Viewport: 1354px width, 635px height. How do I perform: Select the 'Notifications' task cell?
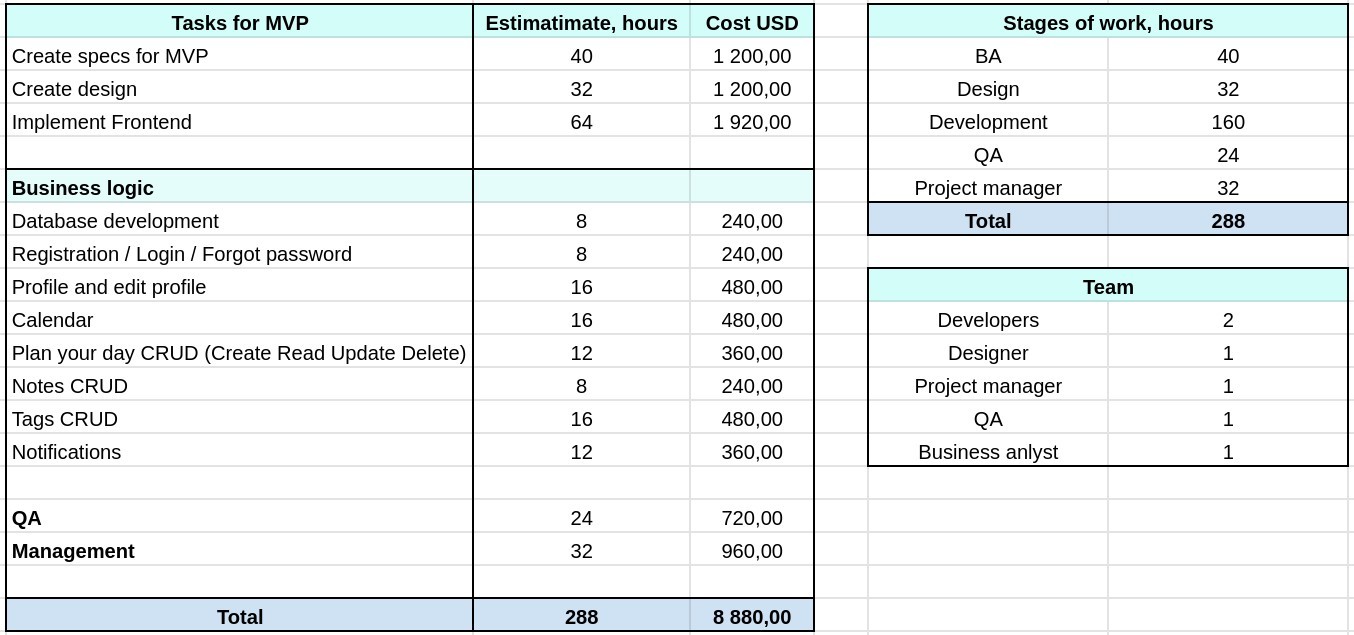(x=240, y=452)
